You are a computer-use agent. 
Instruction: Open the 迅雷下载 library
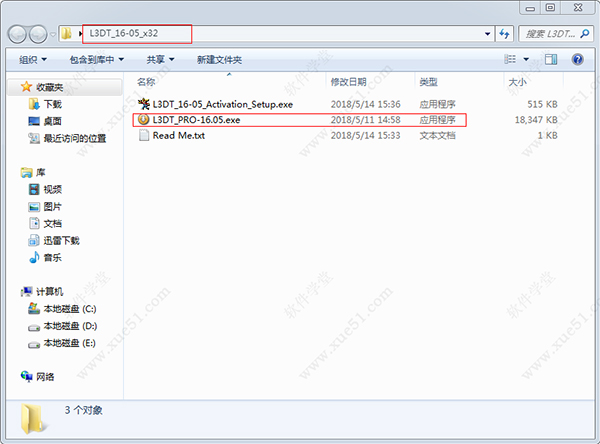tap(62, 240)
